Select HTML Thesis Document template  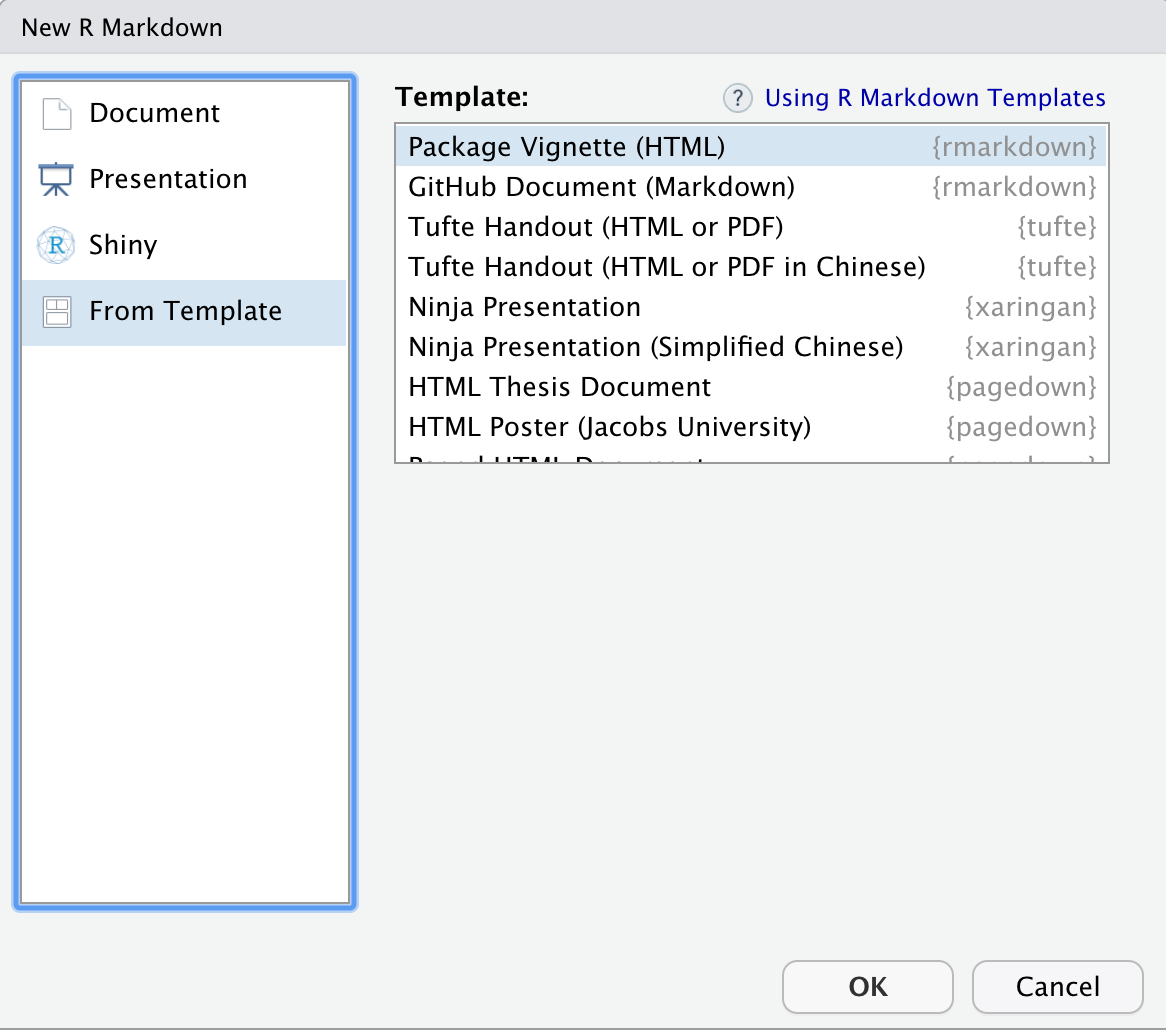pyautogui.click(x=752, y=387)
